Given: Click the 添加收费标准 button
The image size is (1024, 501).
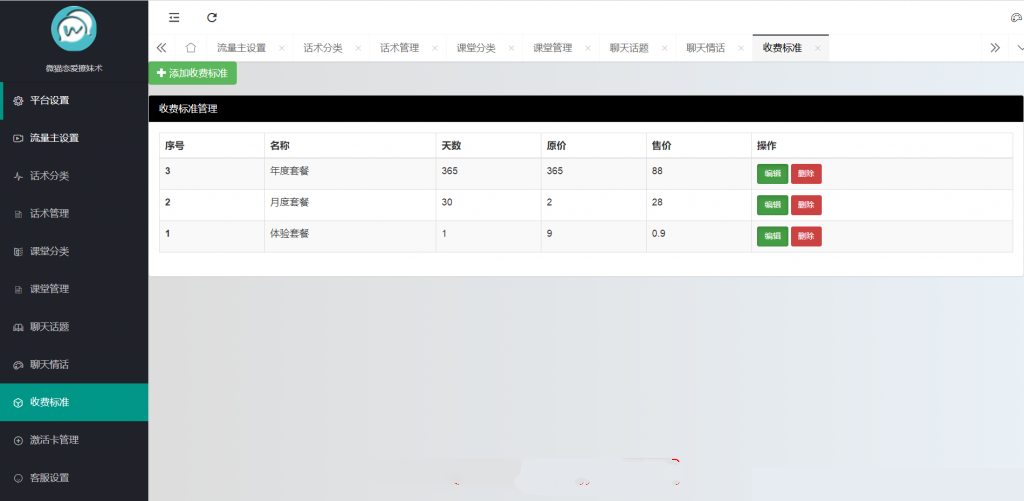Looking at the screenshot, I should pyautogui.click(x=193, y=73).
